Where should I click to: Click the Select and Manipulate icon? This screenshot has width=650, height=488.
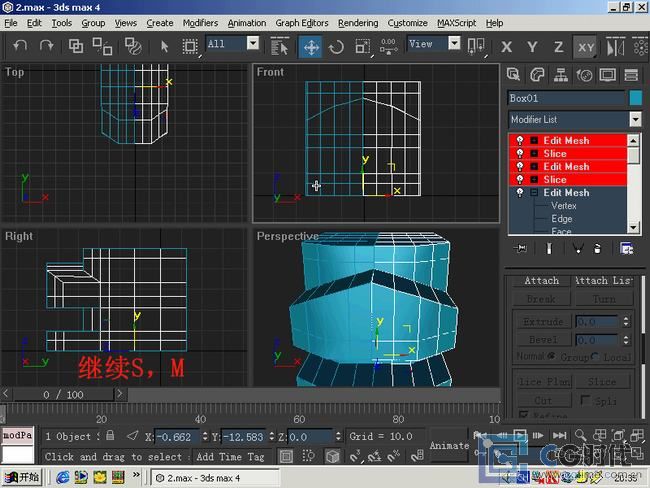point(388,46)
